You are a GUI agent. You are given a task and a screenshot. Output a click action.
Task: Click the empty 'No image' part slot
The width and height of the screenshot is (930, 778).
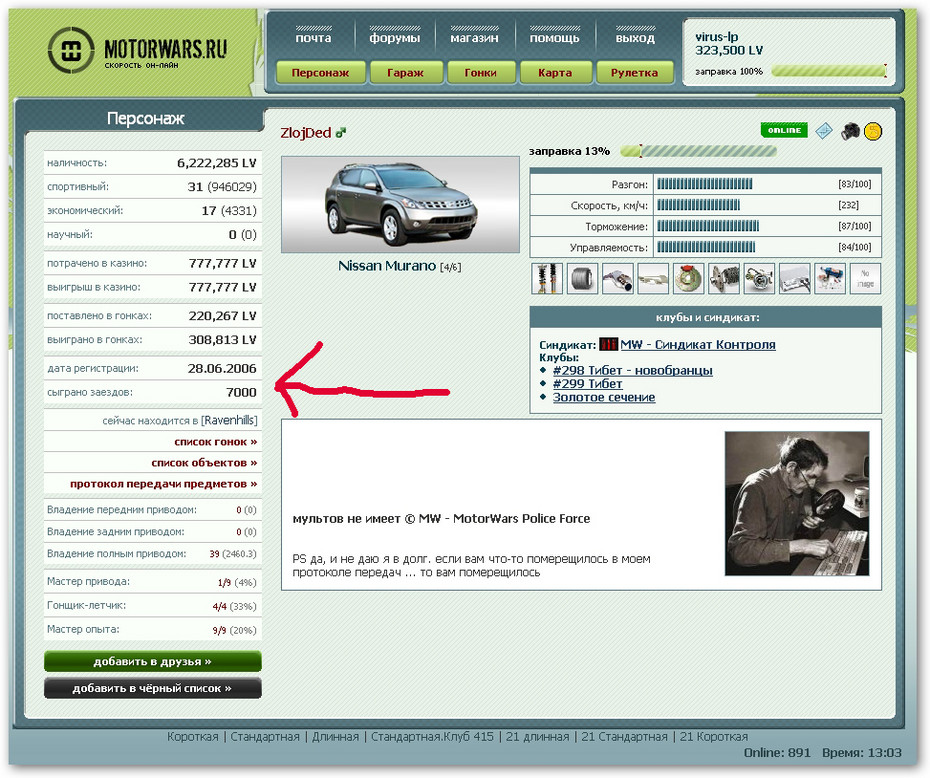865,279
